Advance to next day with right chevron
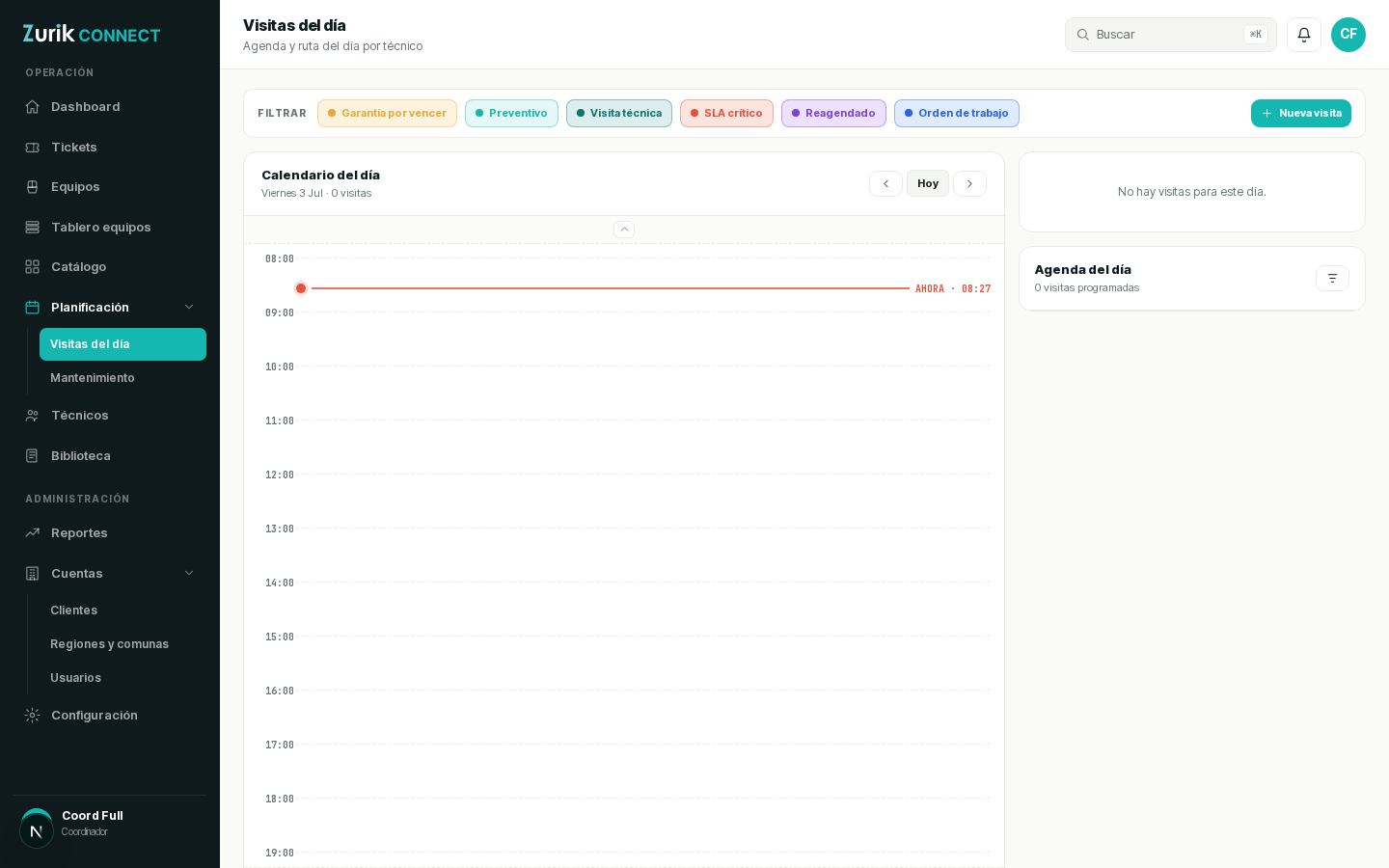 (969, 183)
